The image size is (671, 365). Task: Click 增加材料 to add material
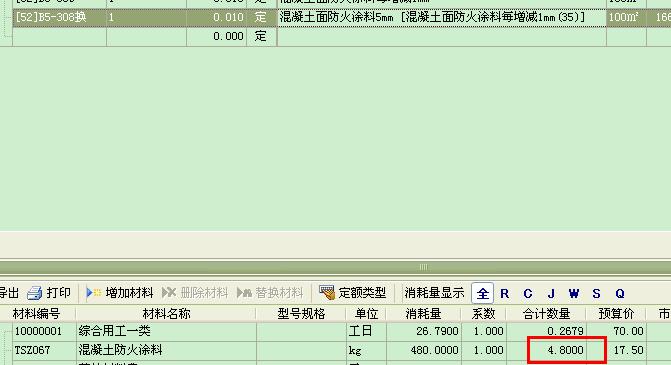[x=120, y=293]
